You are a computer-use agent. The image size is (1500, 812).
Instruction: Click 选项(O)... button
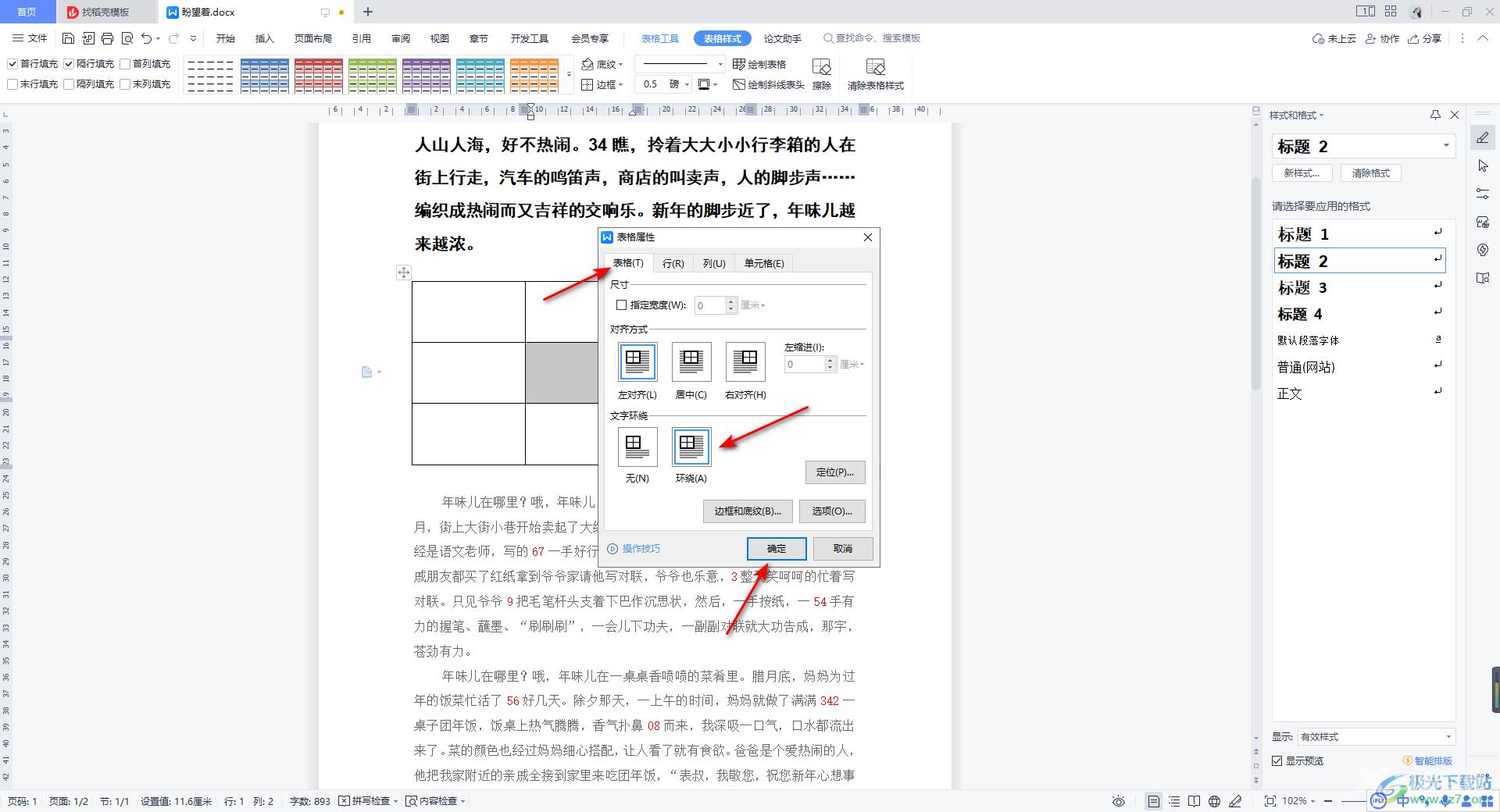click(832, 511)
